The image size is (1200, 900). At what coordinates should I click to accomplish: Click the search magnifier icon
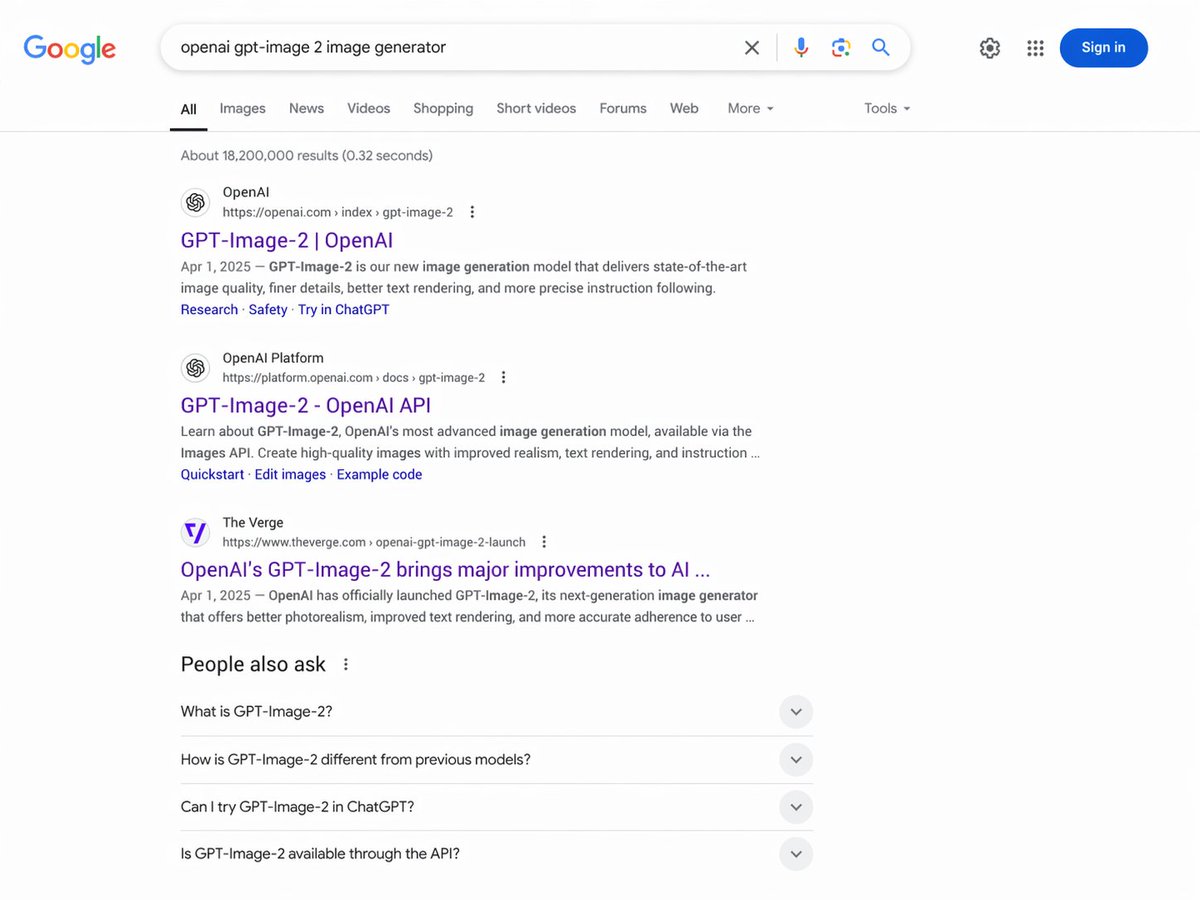point(880,47)
